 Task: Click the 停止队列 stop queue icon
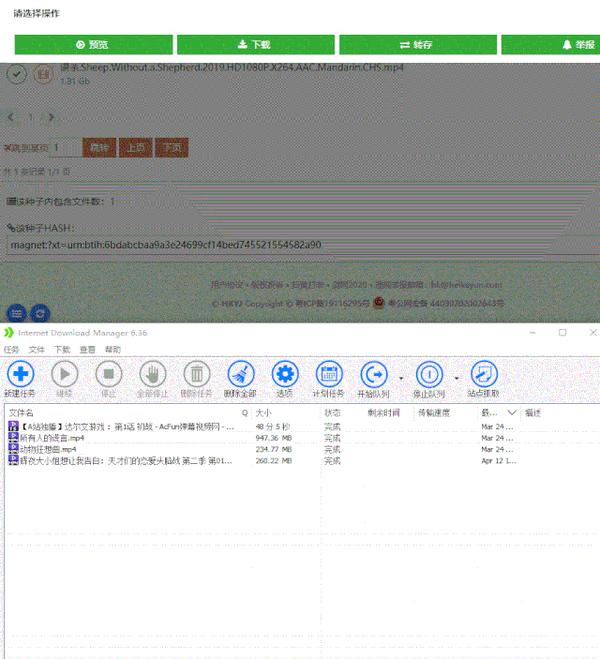point(429,374)
